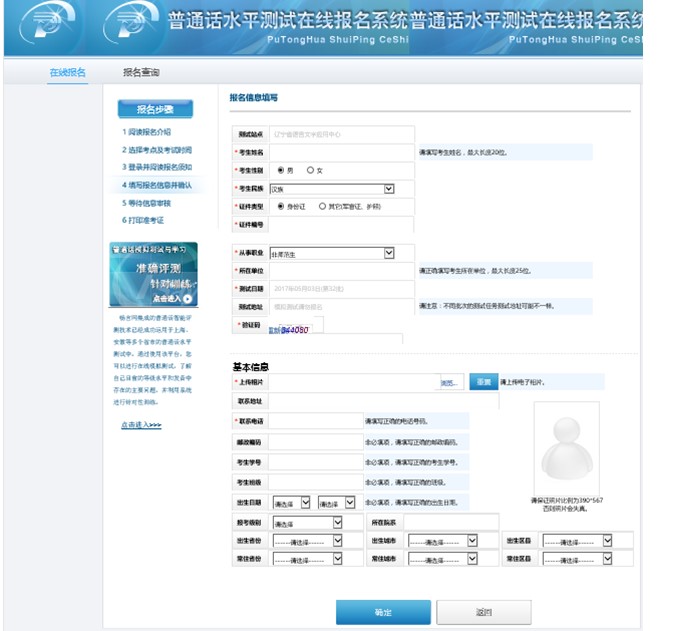Image resolution: width=673 pixels, height=631 pixels.
Task: Expand the 考生民族 dropdown showing 汉族
Action: pyautogui.click(x=331, y=188)
